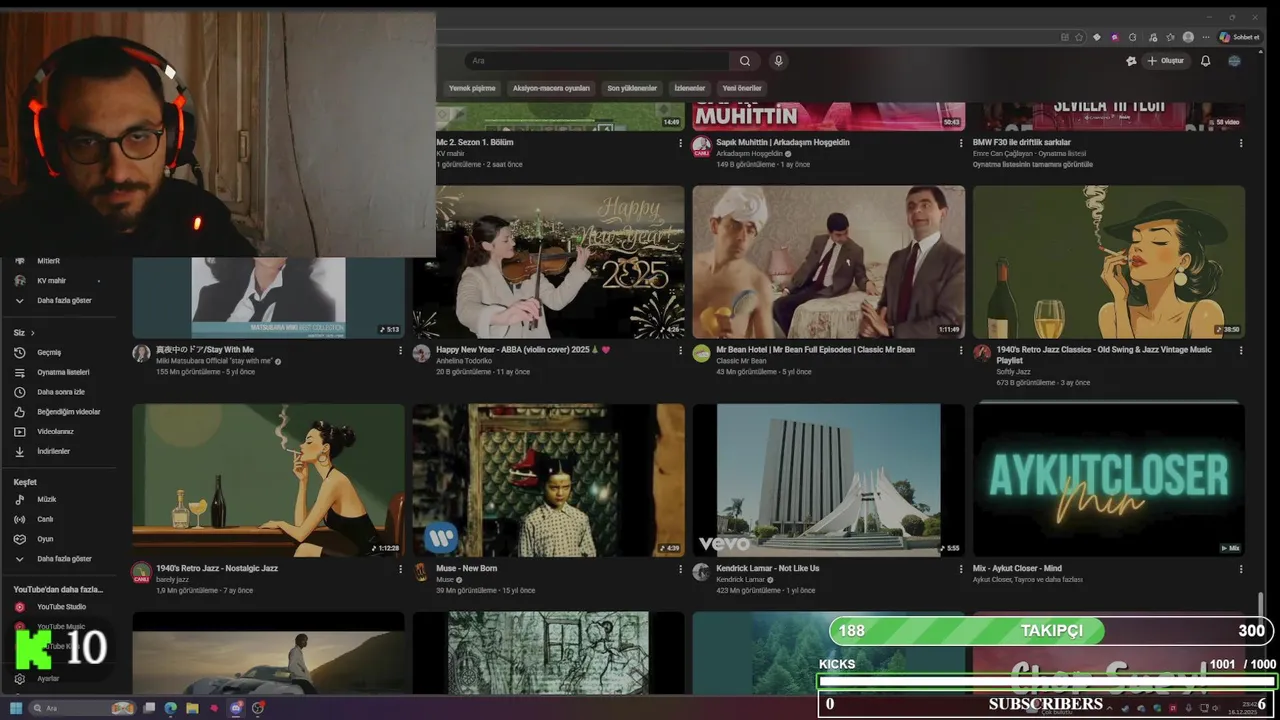Open Aykut Closer Mix thumbnail
This screenshot has width=1280, height=720.
tap(1108, 480)
